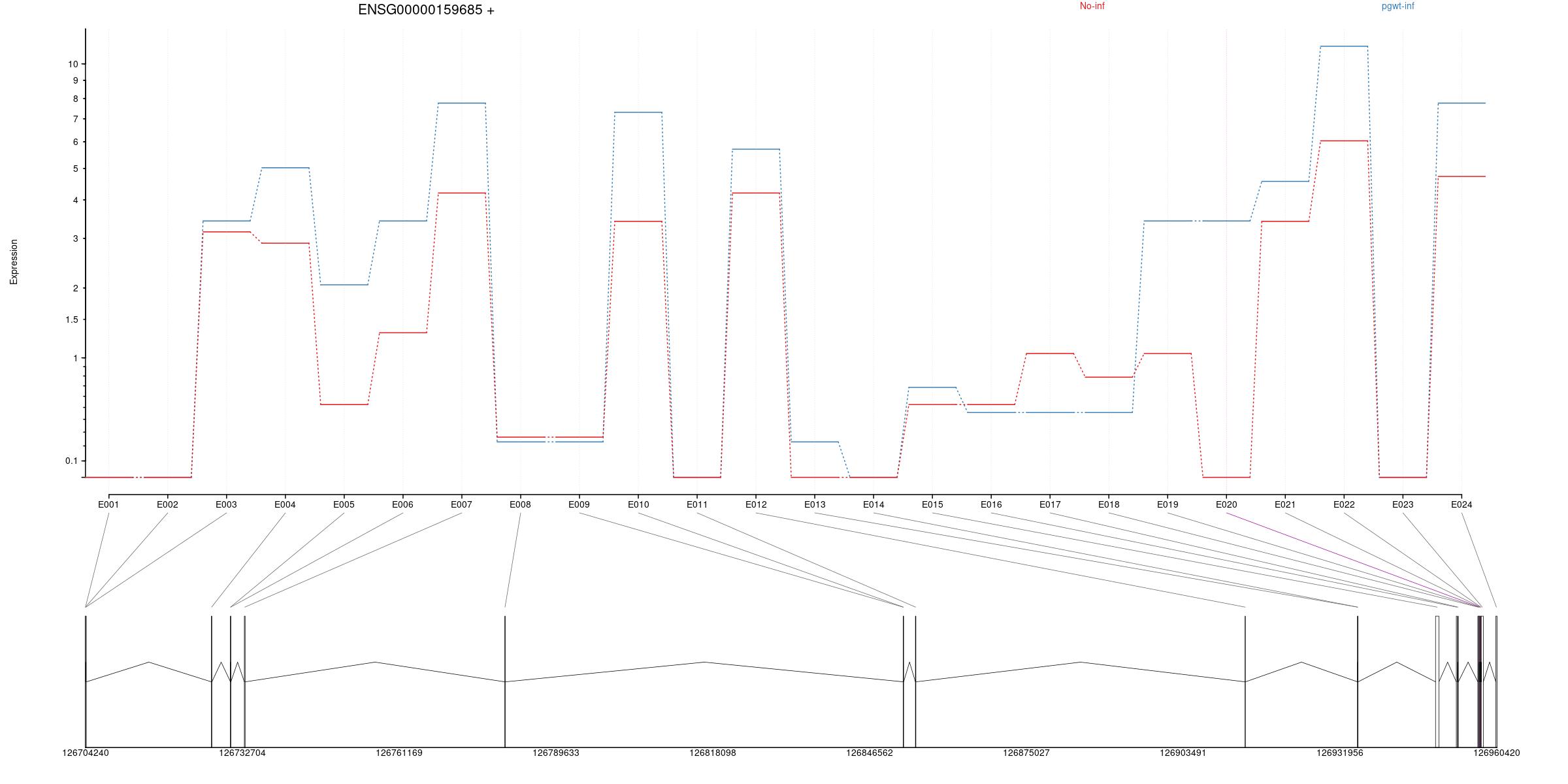Select the No-inf legend label

(x=1092, y=6)
